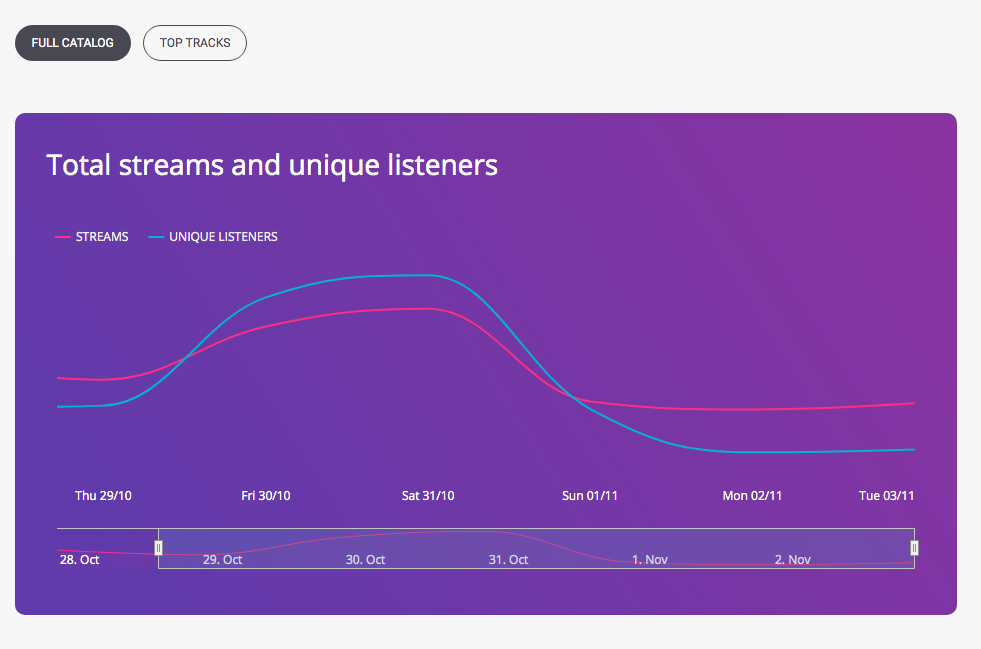Click the Sat 31/10 axis label
This screenshot has width=981, height=649.
pyautogui.click(x=428, y=496)
